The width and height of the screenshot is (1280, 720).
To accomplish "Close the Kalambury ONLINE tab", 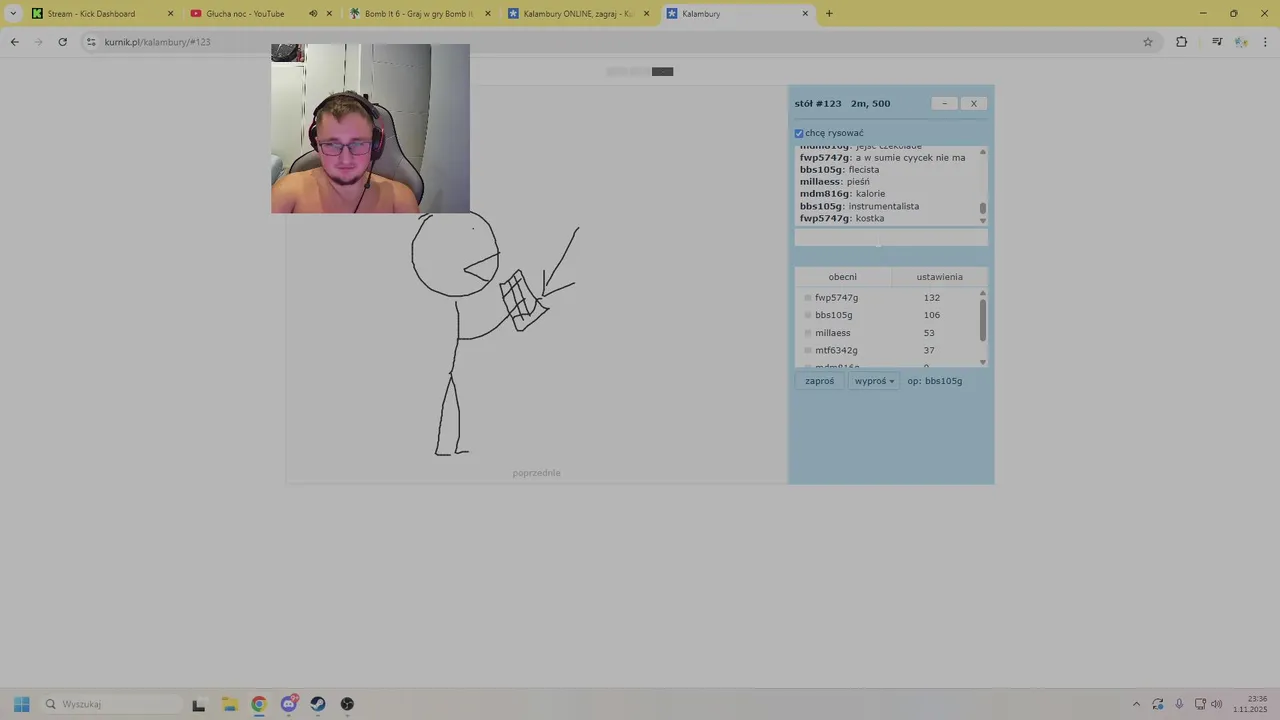I will tap(646, 14).
